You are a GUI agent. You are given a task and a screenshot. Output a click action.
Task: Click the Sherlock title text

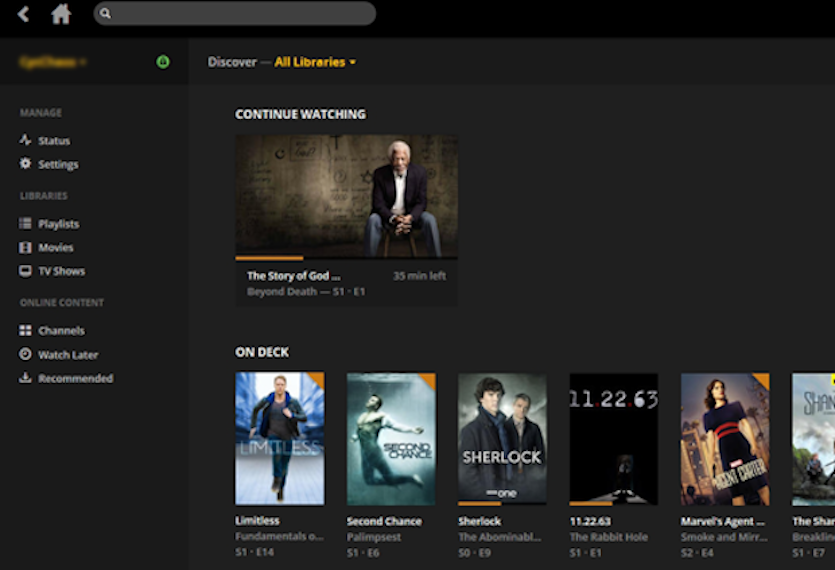point(480,521)
